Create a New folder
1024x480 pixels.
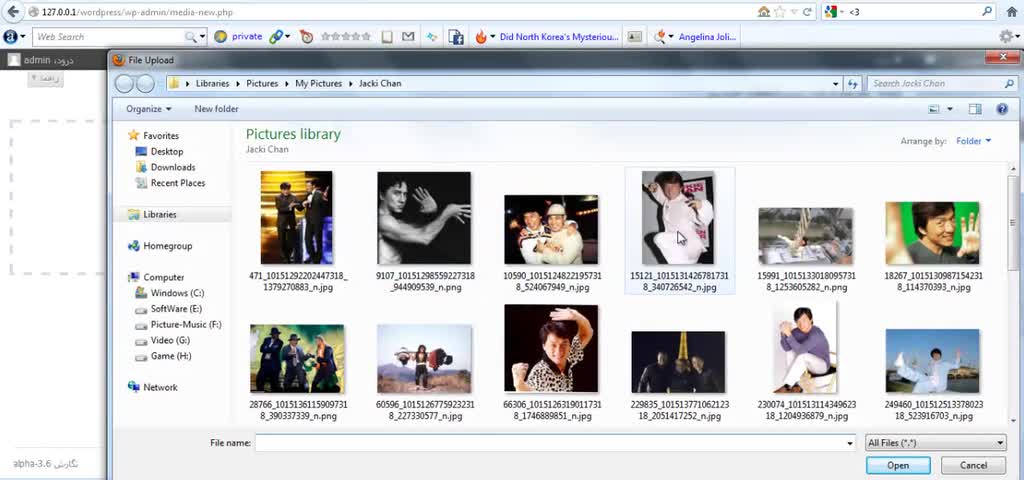[216, 109]
